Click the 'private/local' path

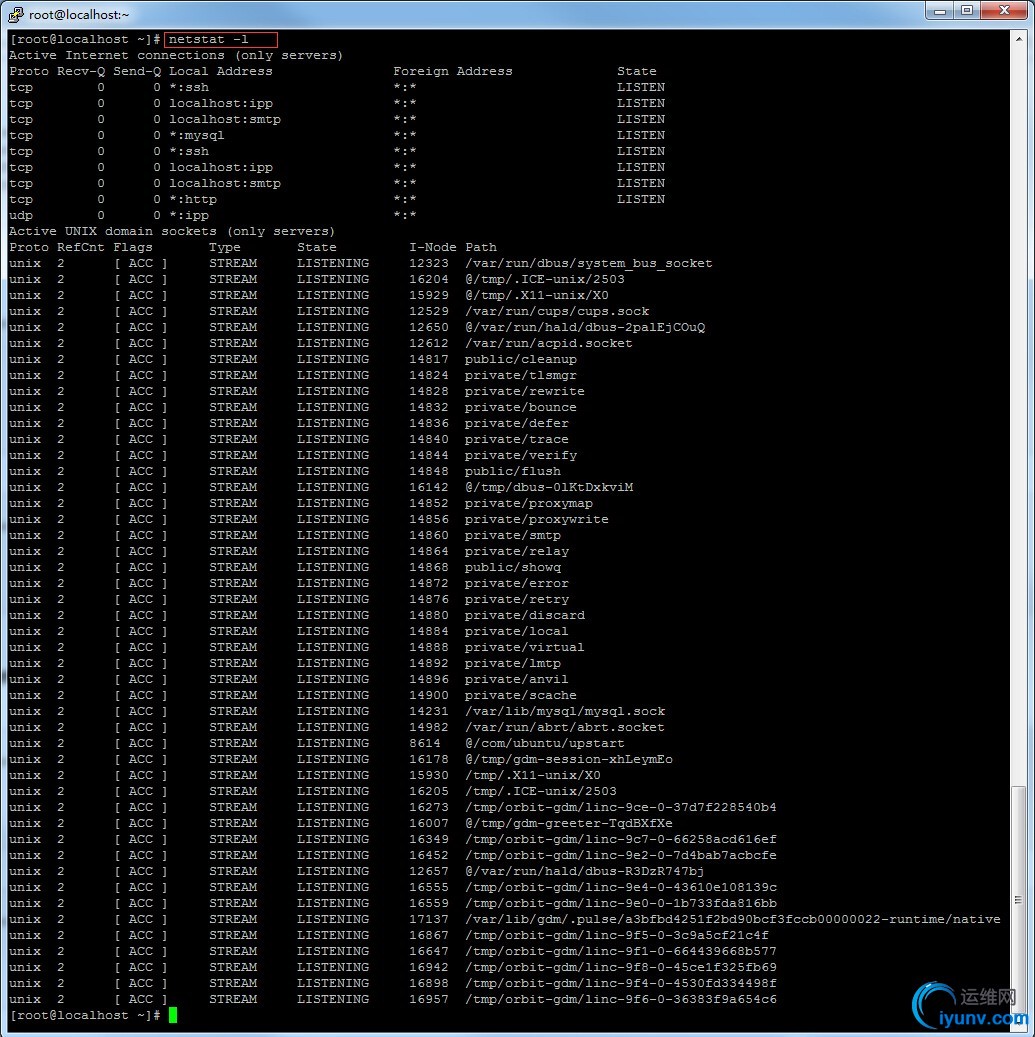click(517, 631)
